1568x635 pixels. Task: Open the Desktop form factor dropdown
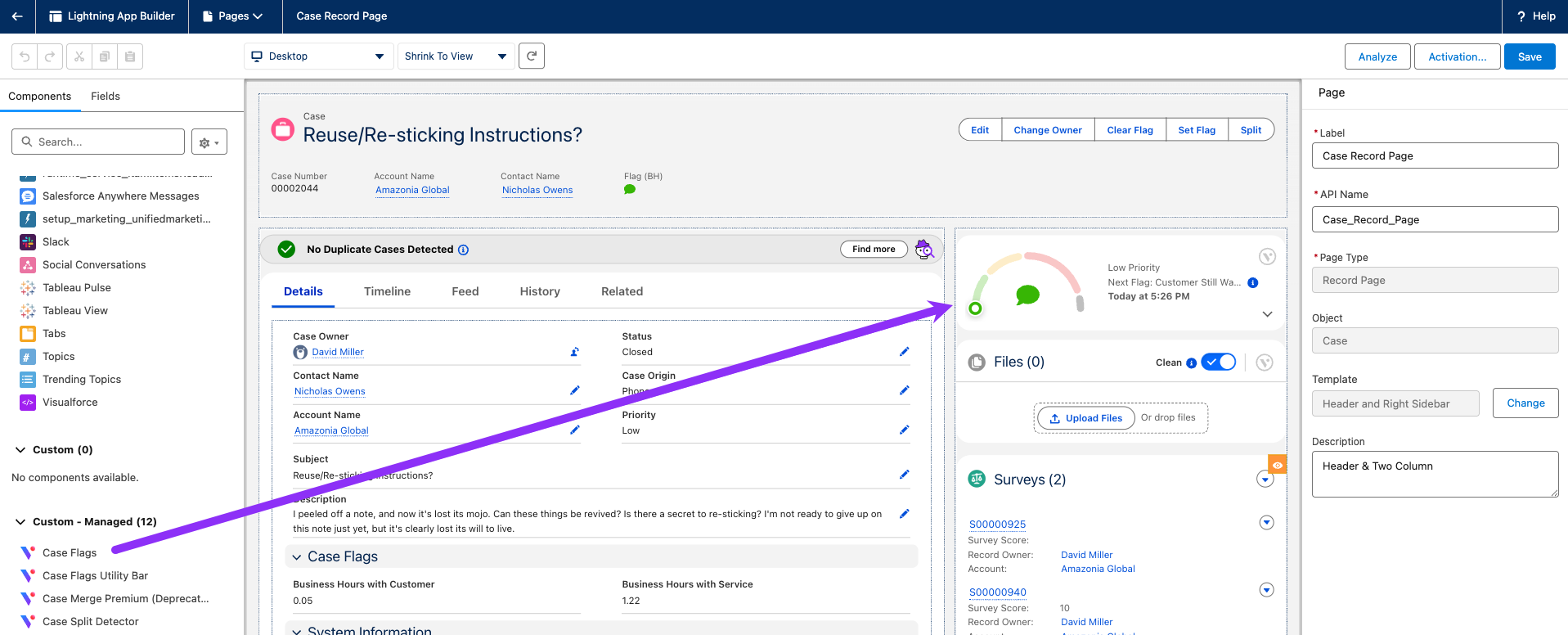(318, 56)
